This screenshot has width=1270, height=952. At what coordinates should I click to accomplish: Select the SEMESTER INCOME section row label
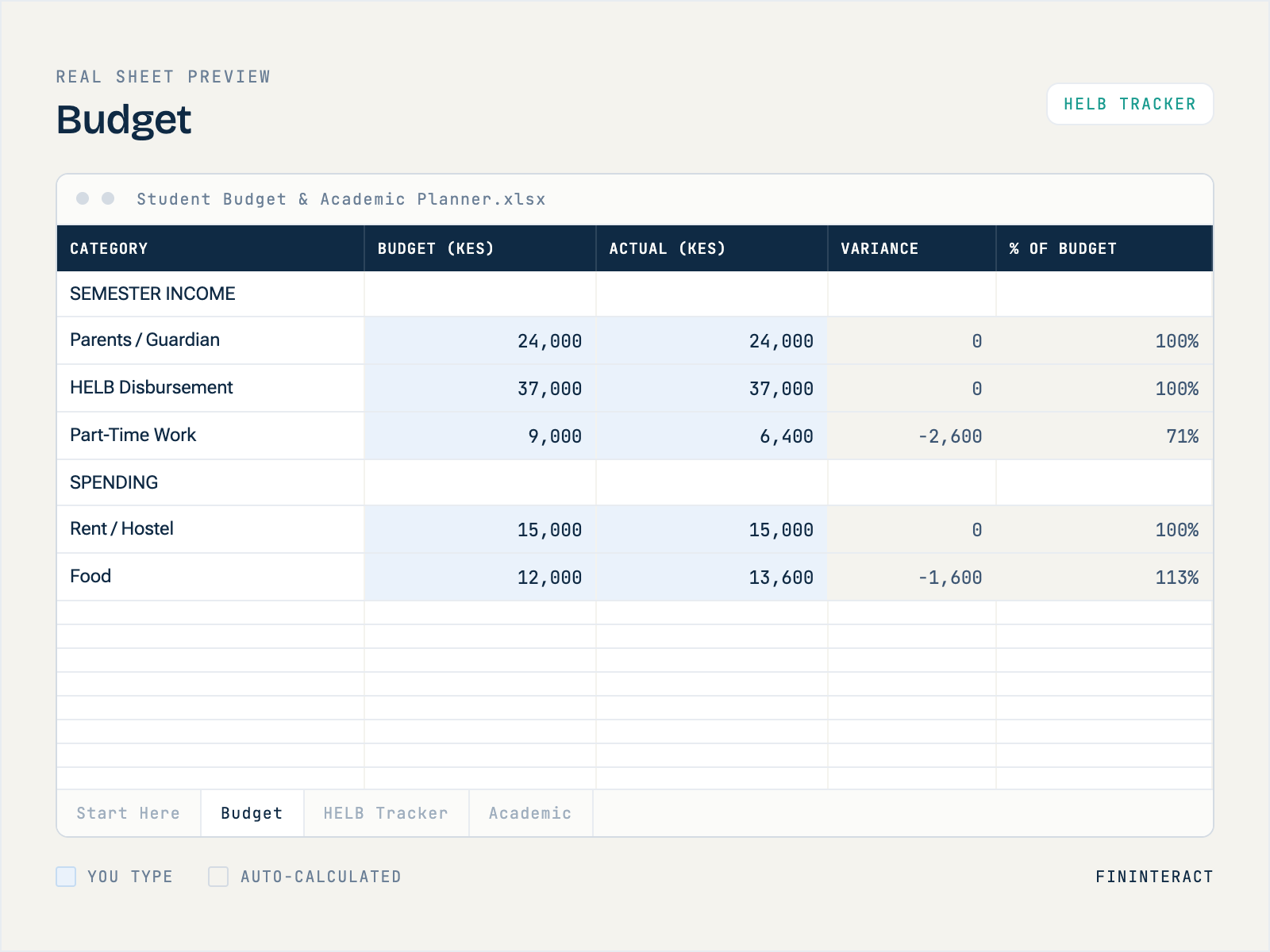[152, 294]
